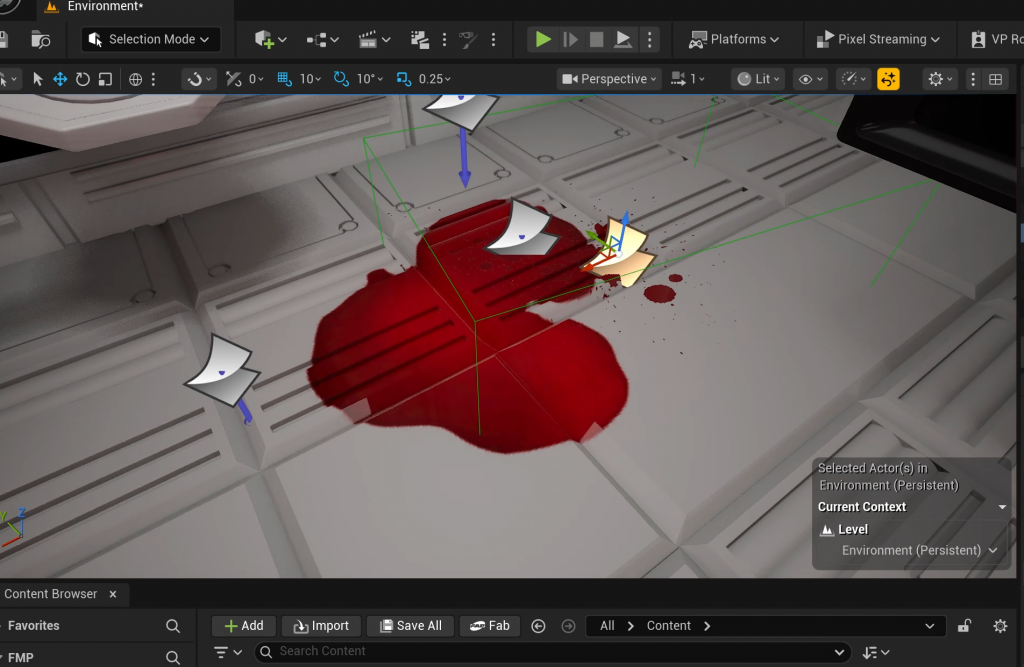Select the translate (move) gizmo tool
1024x667 pixels.
tap(60, 79)
